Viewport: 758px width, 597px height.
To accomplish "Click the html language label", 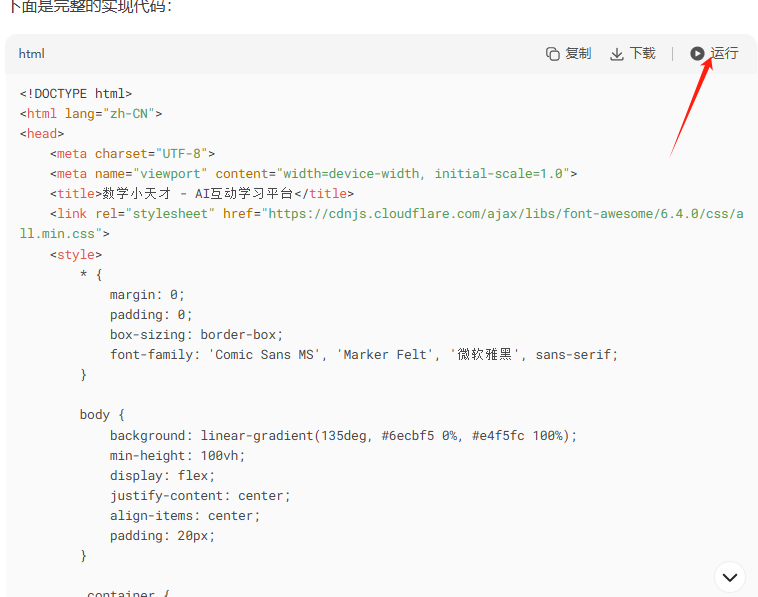I will (31, 54).
